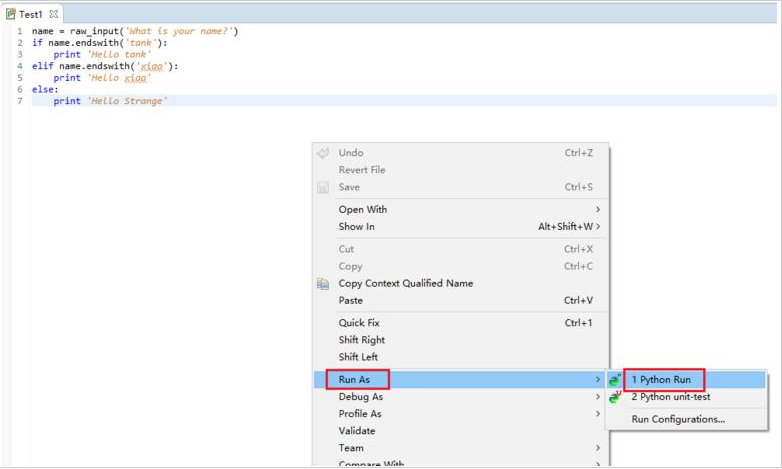782x469 pixels.
Task: Click the Python Run icon in the submenu
Action: click(x=614, y=380)
